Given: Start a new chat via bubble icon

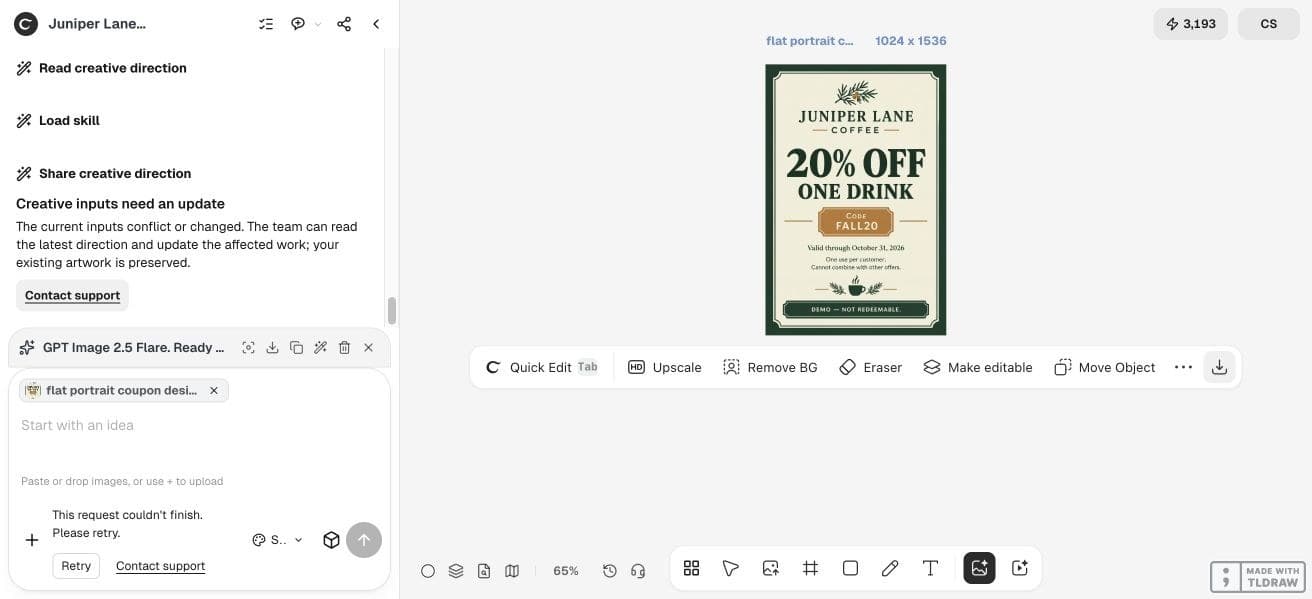Looking at the screenshot, I should pos(298,24).
